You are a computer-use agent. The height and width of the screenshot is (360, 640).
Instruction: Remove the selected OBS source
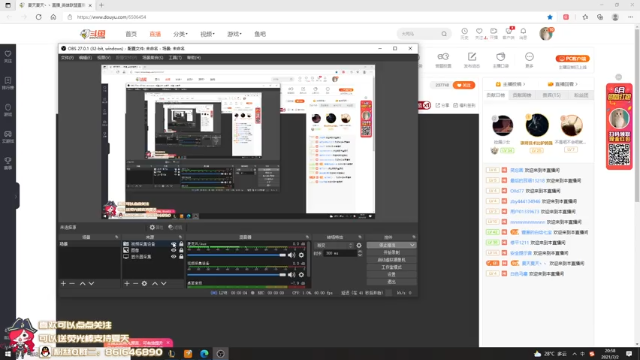click(135, 283)
